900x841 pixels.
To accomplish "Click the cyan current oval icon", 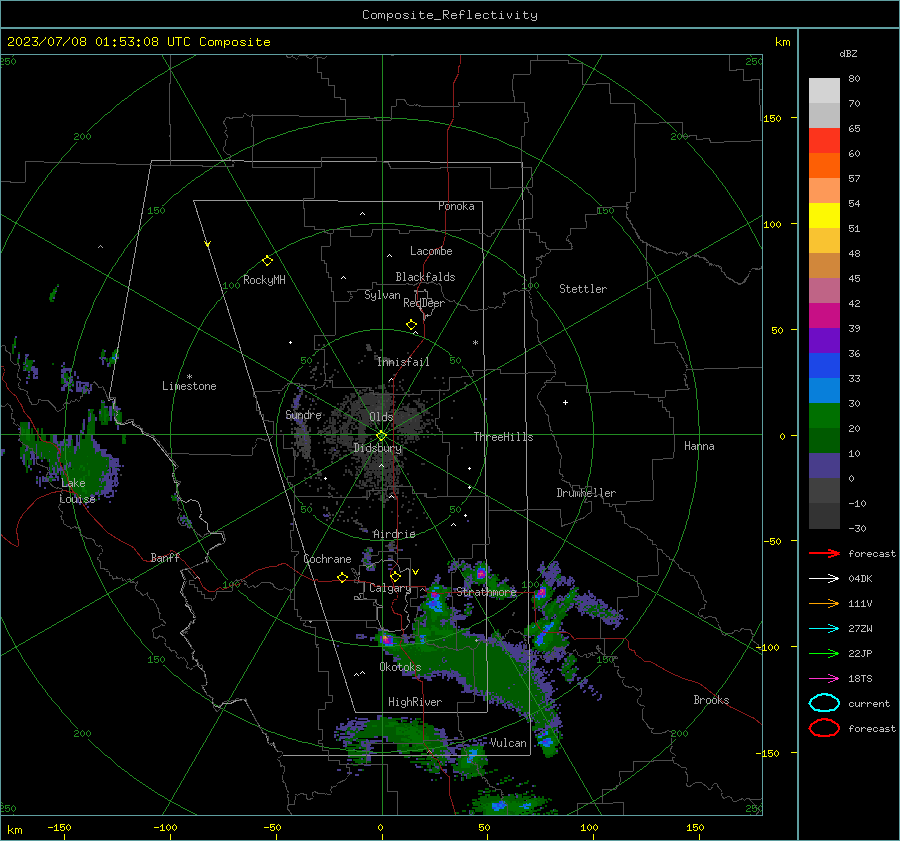I will (824, 703).
